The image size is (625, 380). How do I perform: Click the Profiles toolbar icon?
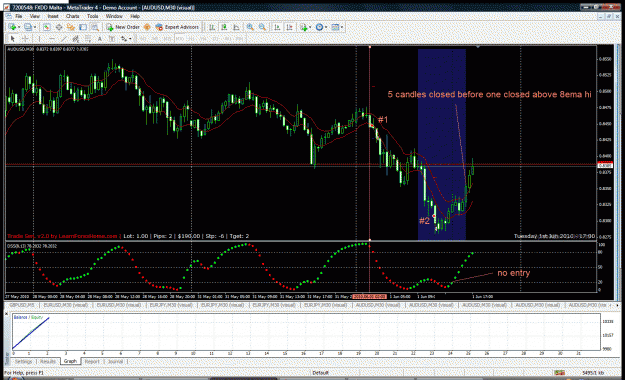28,27
